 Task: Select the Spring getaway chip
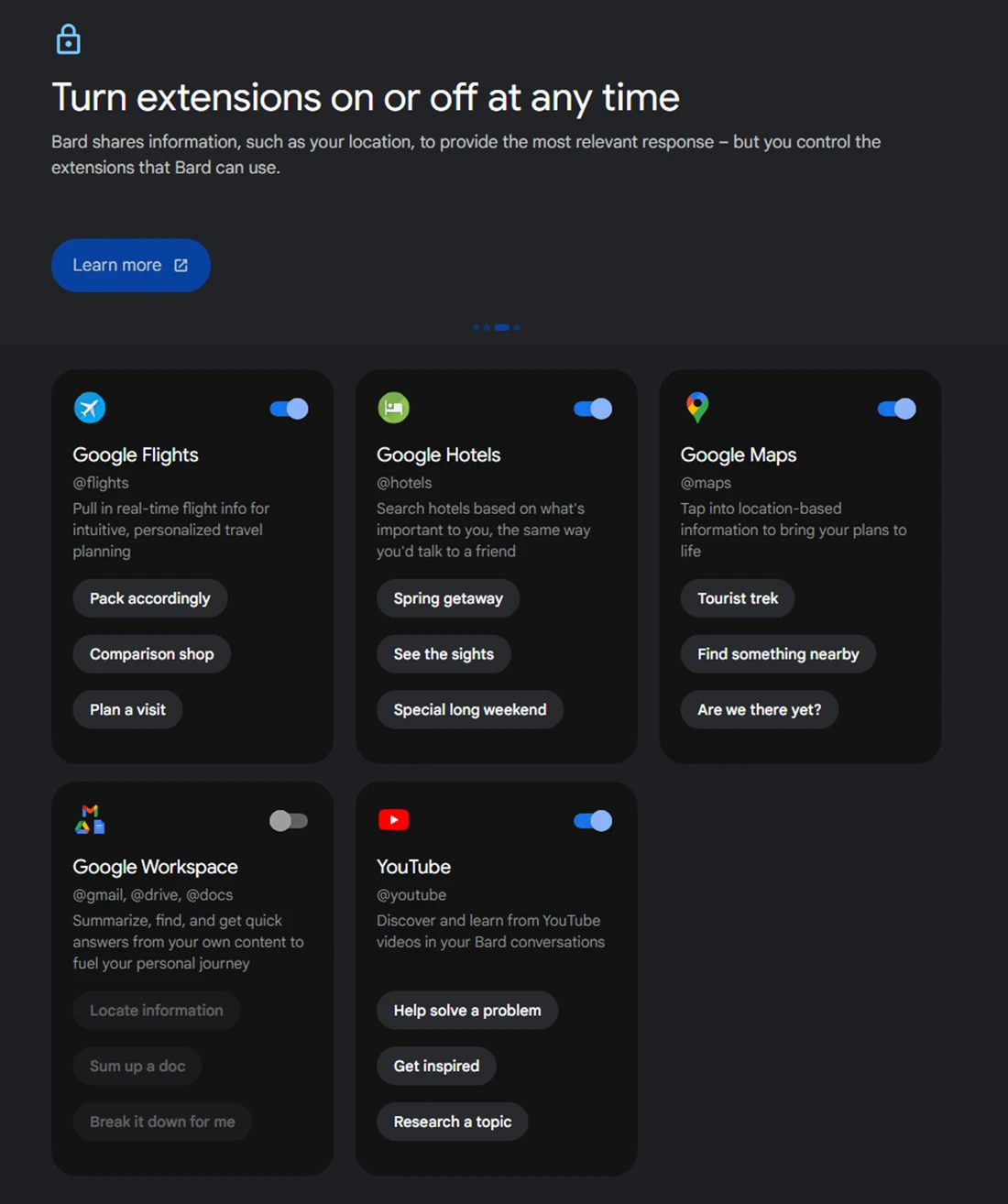click(448, 598)
